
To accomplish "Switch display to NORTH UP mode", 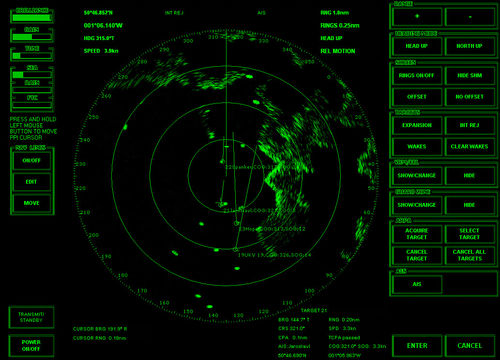I will (470, 46).
